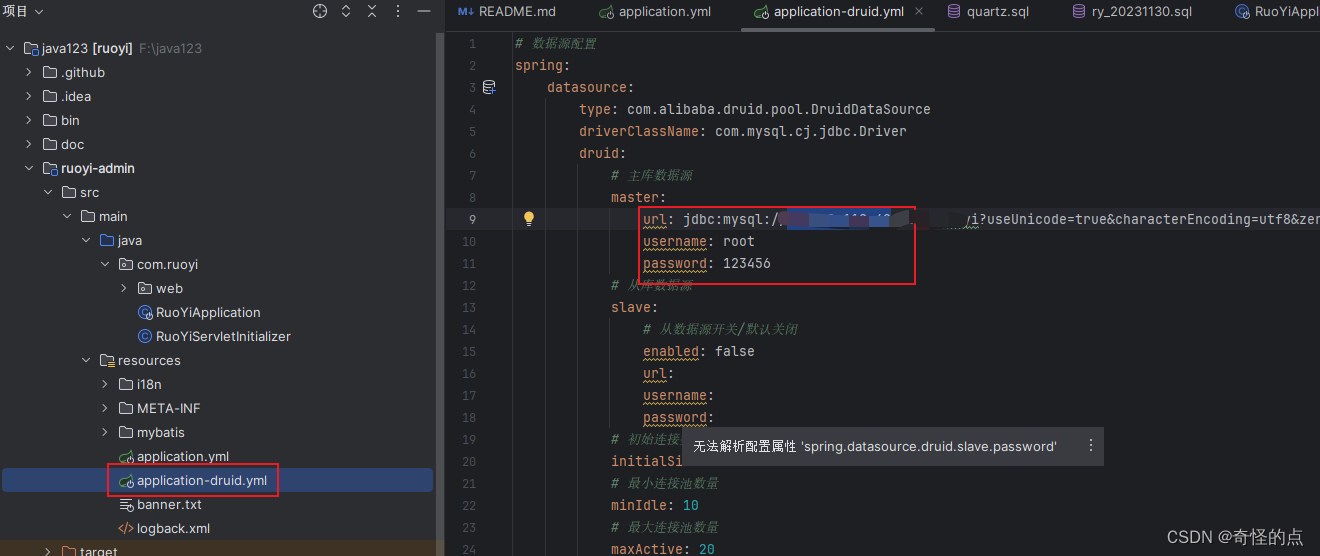1320x556 pixels.
Task: Switch to the ry_20231130.sql tab
Action: [1132, 12]
